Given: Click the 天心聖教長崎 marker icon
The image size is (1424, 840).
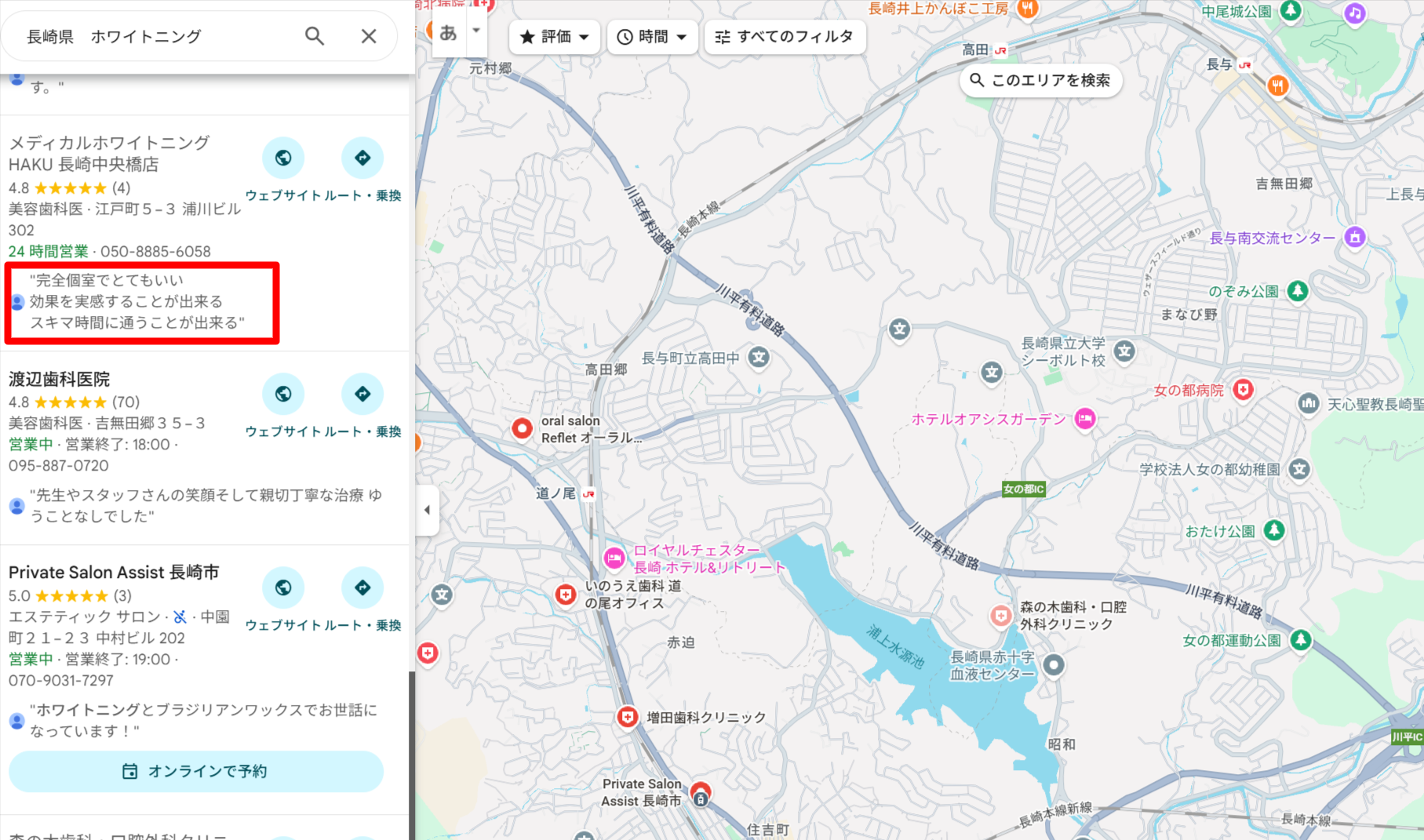Looking at the screenshot, I should click(x=1308, y=404).
